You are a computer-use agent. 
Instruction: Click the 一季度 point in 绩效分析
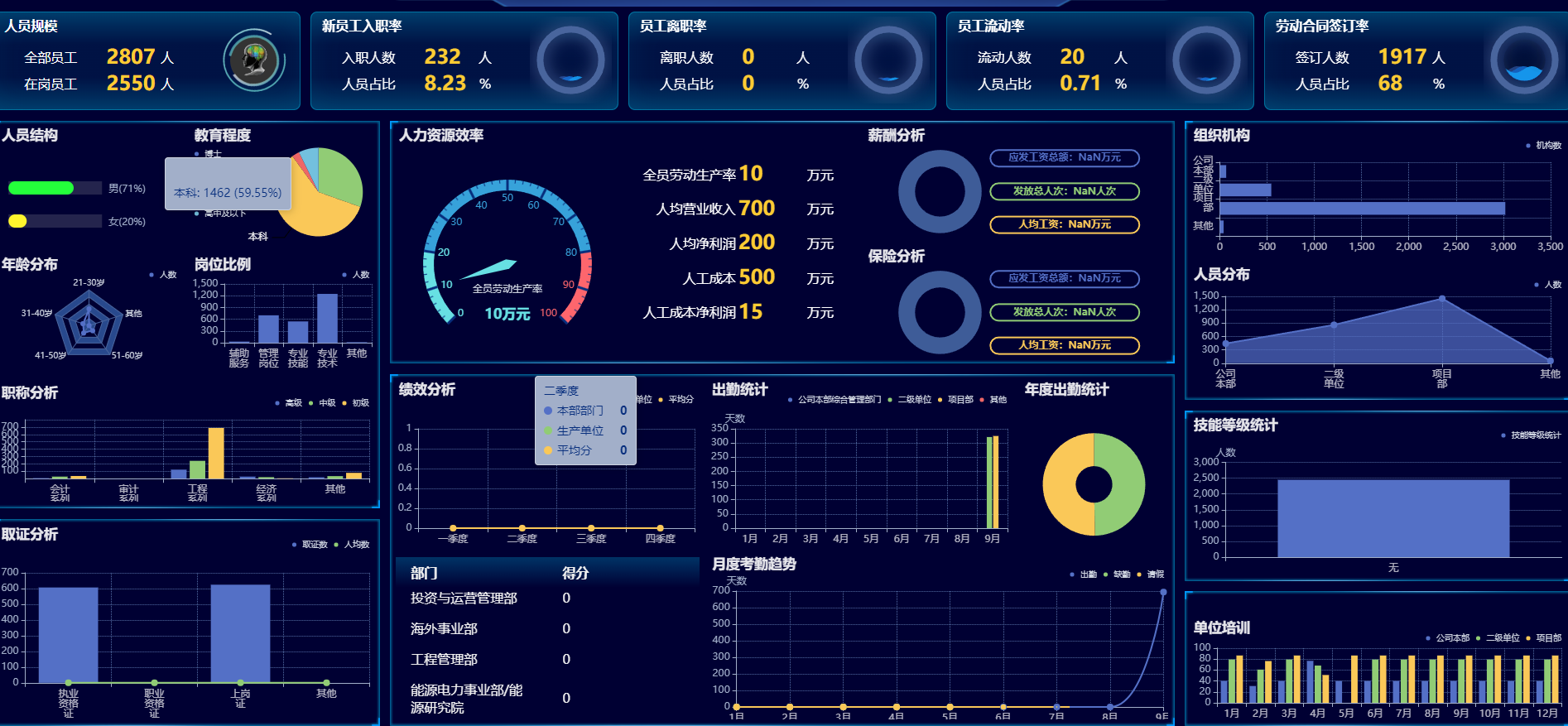click(x=453, y=528)
